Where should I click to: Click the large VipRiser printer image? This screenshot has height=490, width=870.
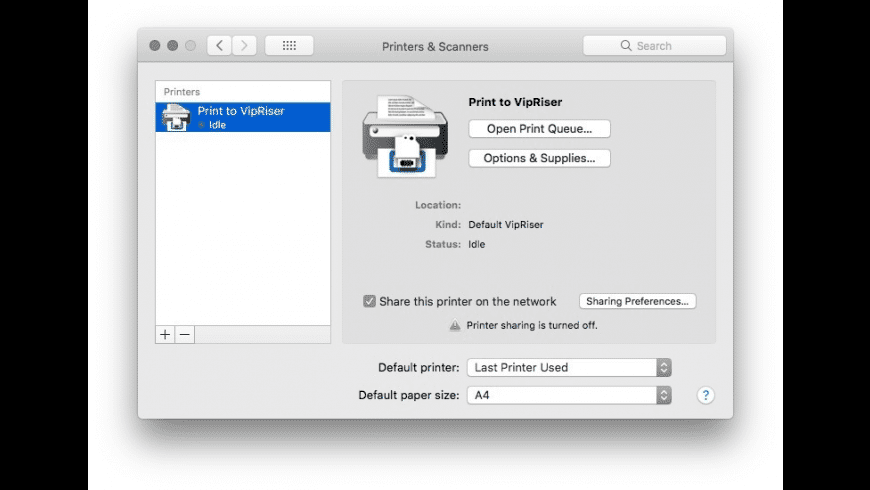[405, 137]
